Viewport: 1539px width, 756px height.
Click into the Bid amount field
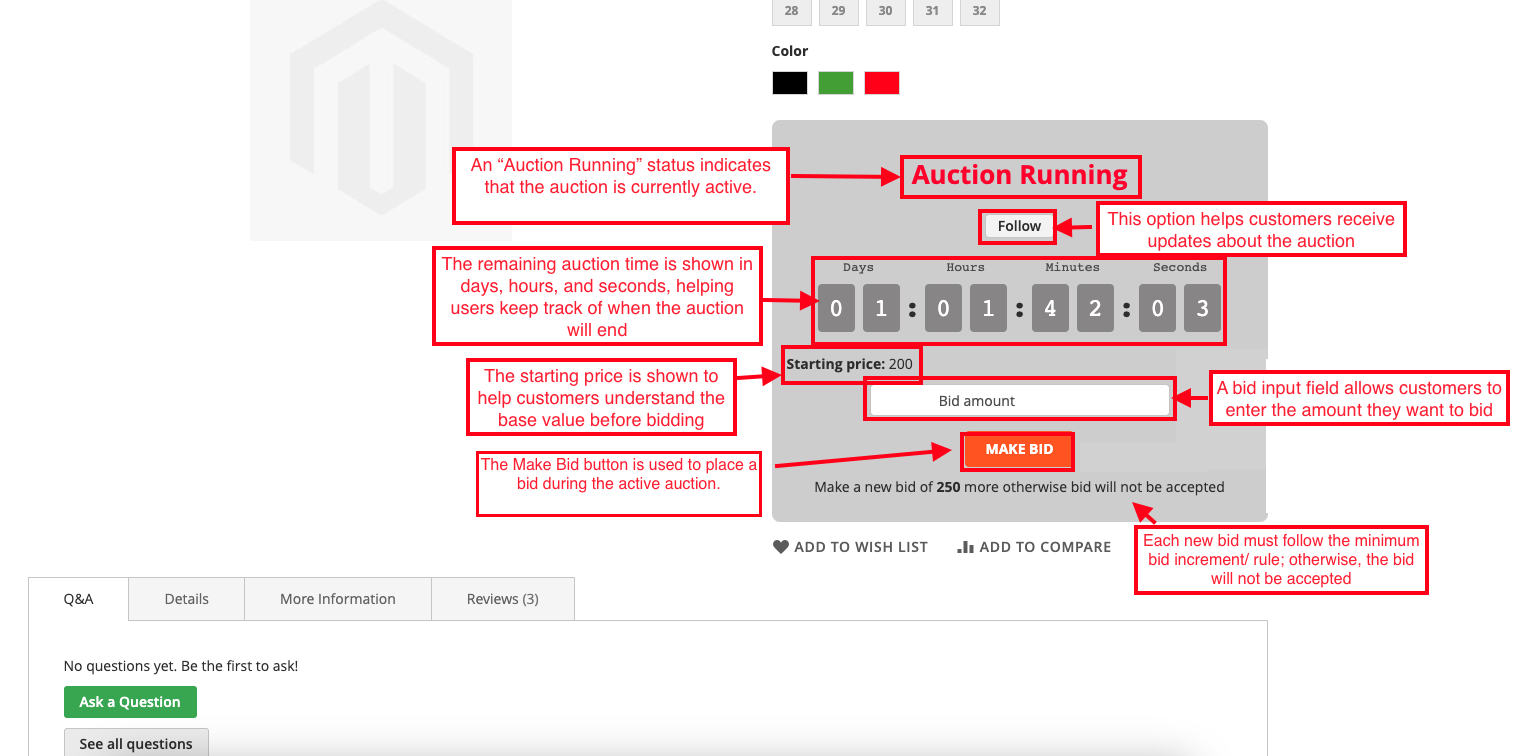(1019, 401)
